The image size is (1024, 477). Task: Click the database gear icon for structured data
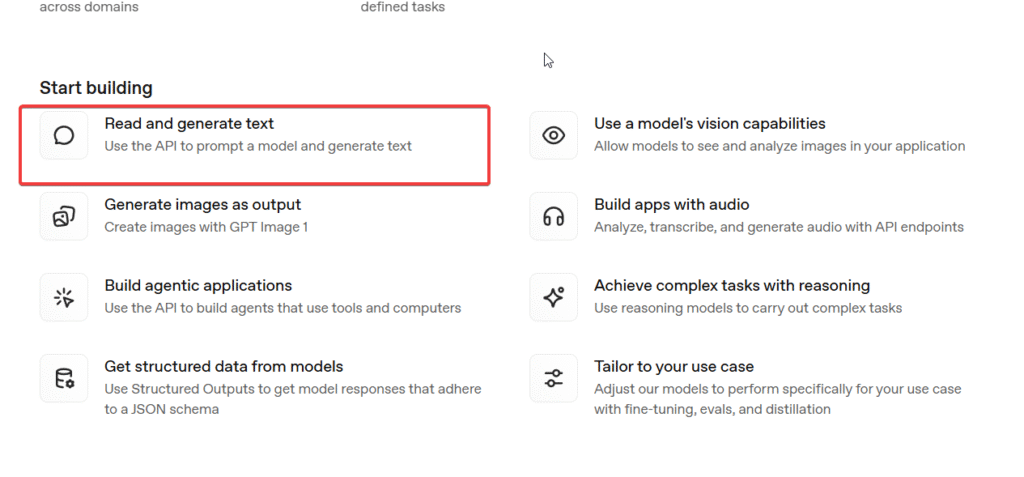click(64, 378)
